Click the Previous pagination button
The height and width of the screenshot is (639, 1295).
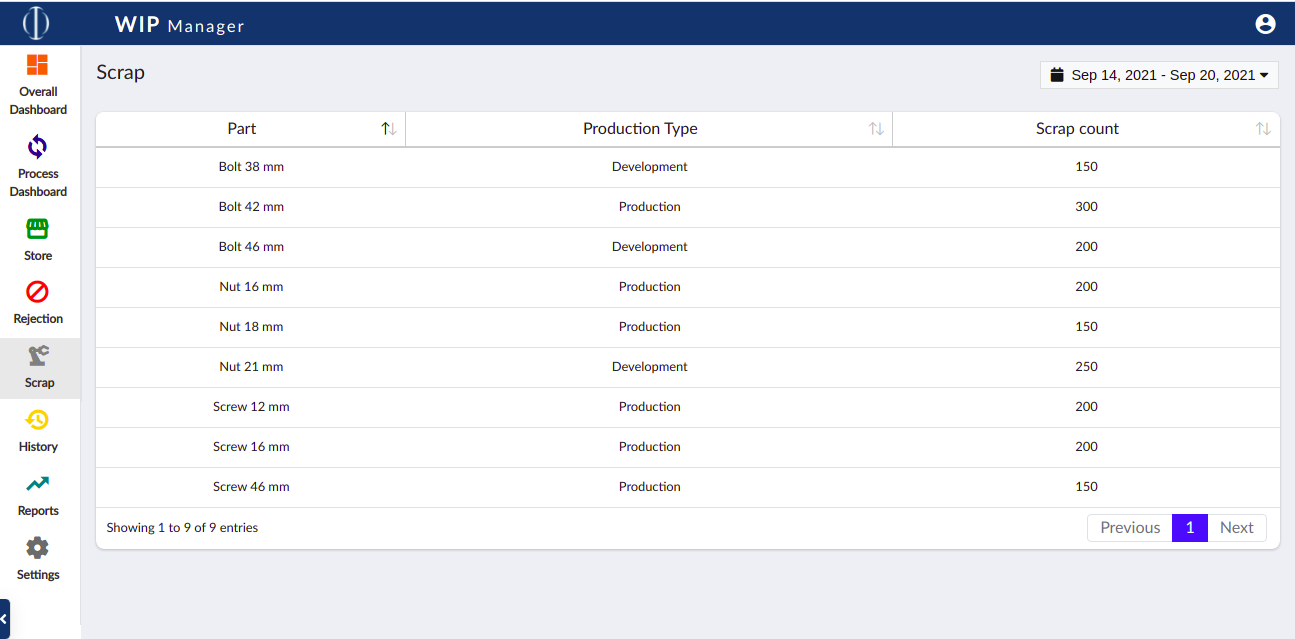pos(1130,528)
